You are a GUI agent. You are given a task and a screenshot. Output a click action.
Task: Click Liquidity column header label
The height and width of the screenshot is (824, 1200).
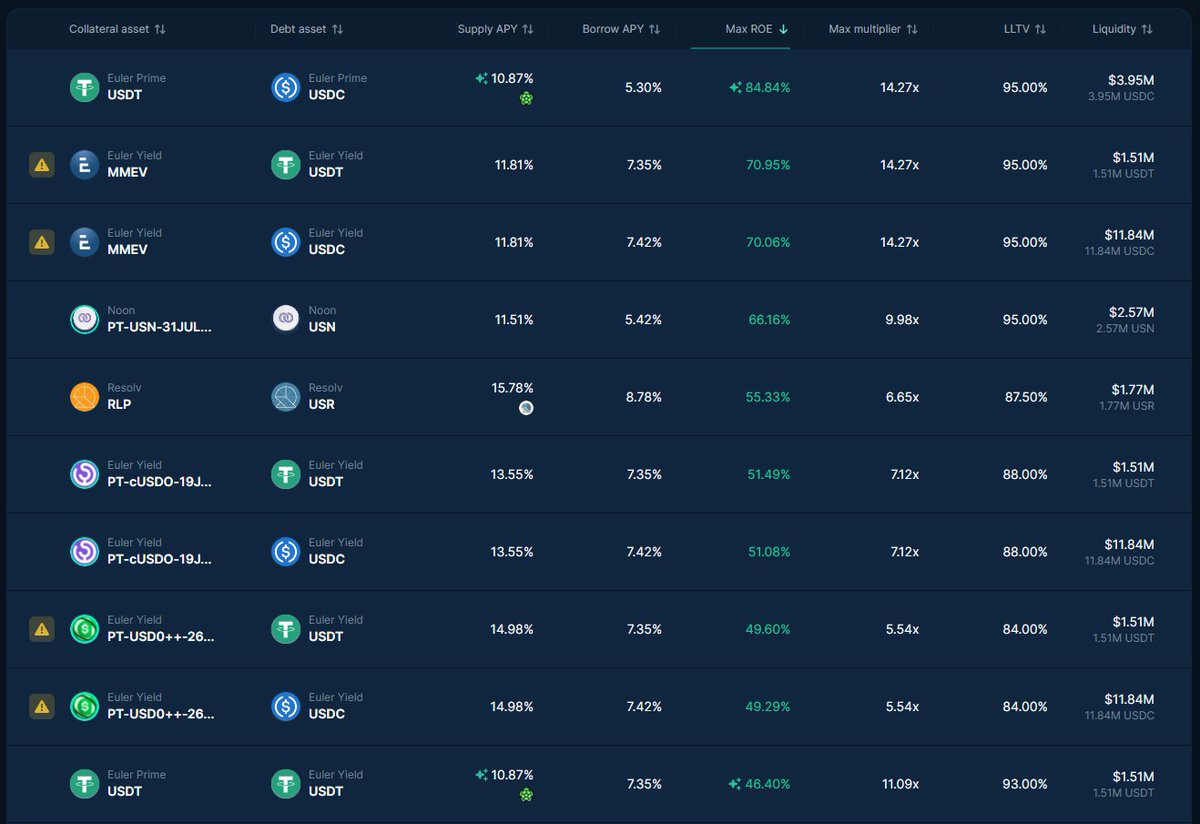coord(1114,29)
